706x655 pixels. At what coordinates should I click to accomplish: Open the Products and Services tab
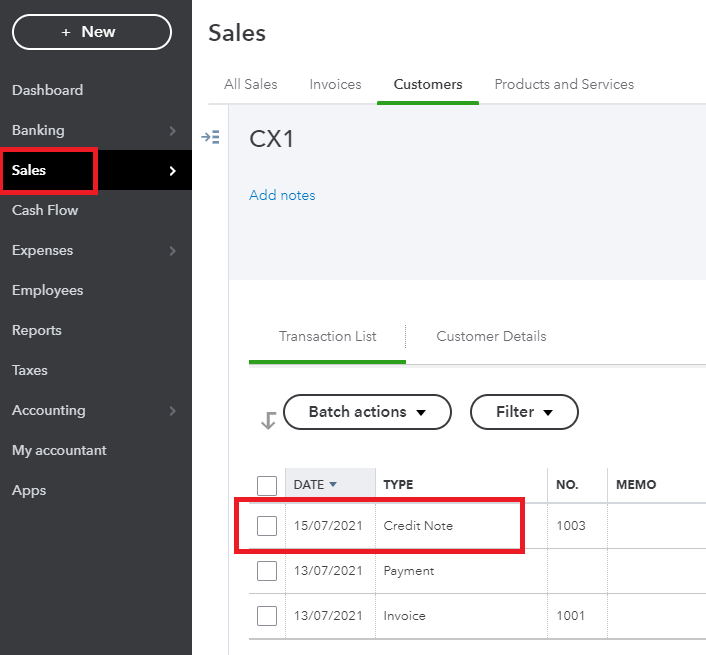tap(564, 84)
